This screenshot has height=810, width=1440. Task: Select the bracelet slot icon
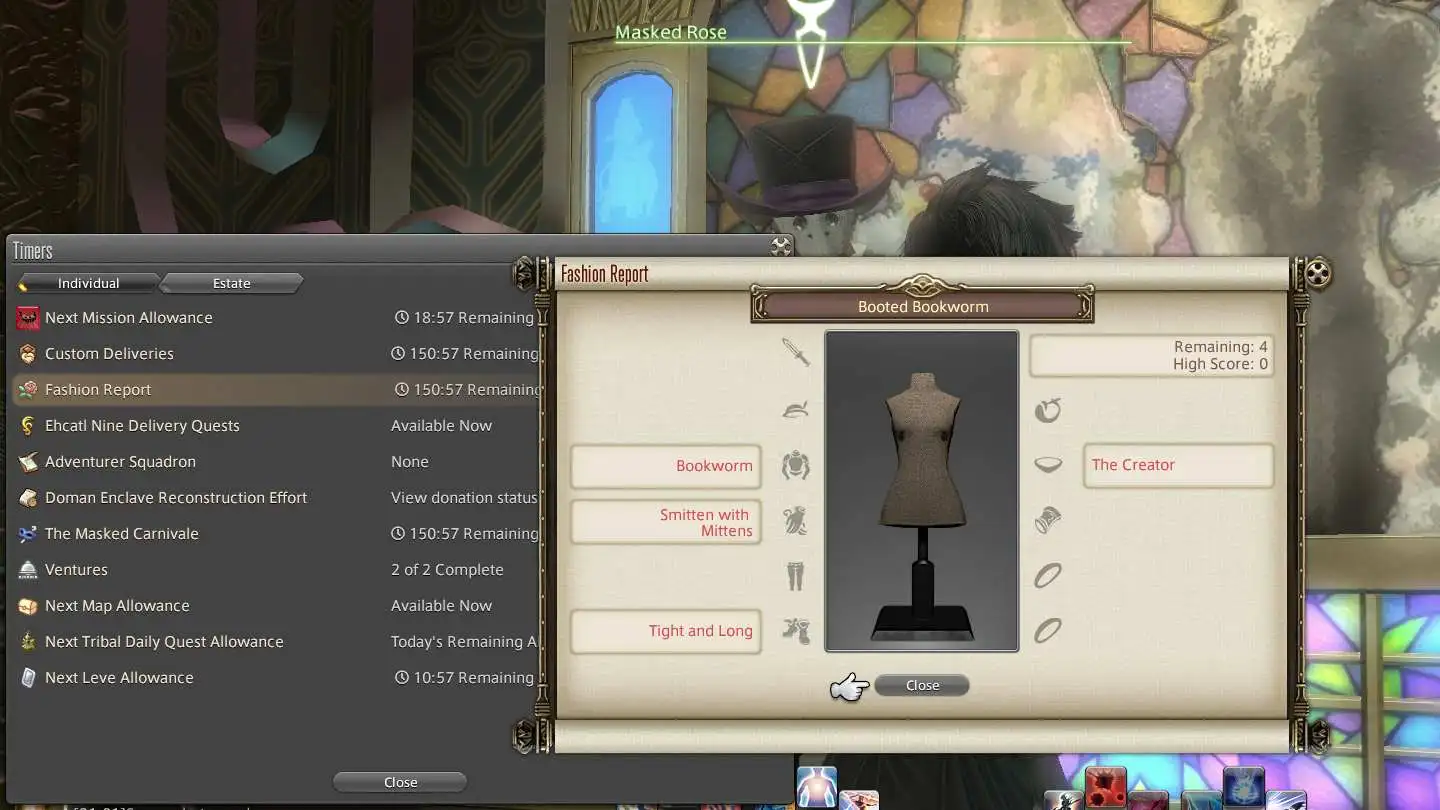click(x=1047, y=520)
